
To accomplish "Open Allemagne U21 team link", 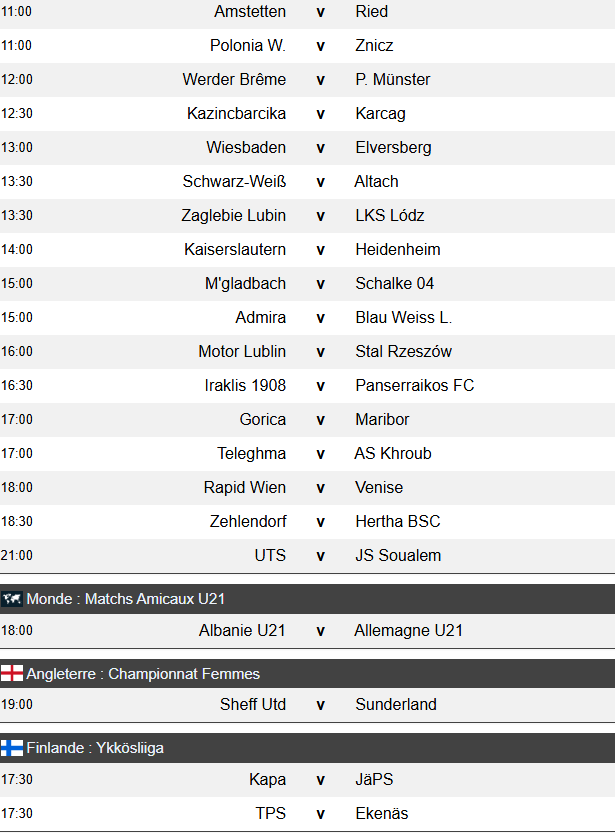I will [x=408, y=631].
